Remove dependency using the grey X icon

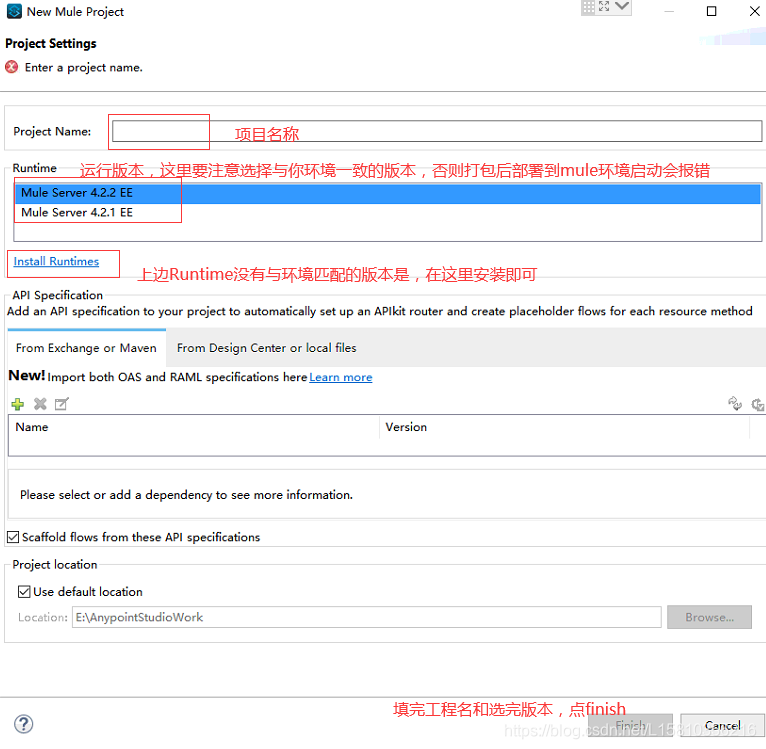pos(40,404)
